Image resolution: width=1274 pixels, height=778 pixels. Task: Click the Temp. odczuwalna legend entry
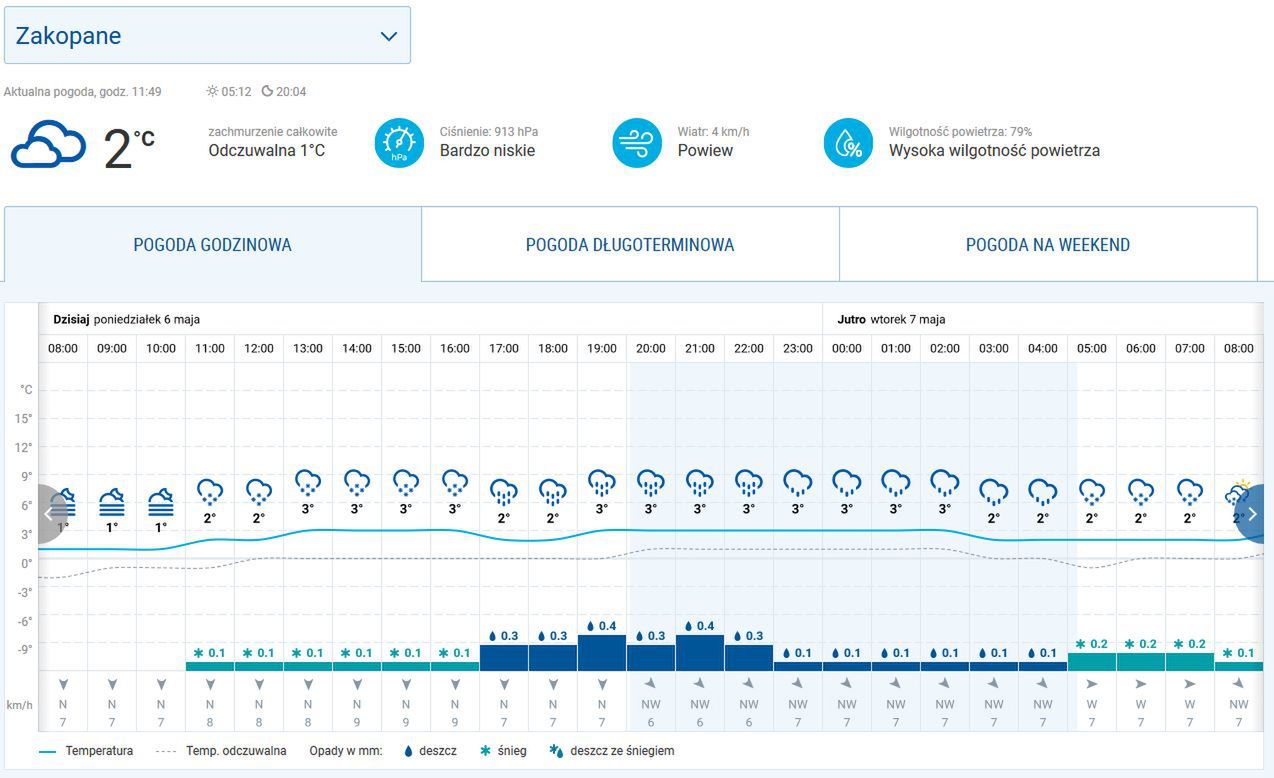[x=222, y=751]
